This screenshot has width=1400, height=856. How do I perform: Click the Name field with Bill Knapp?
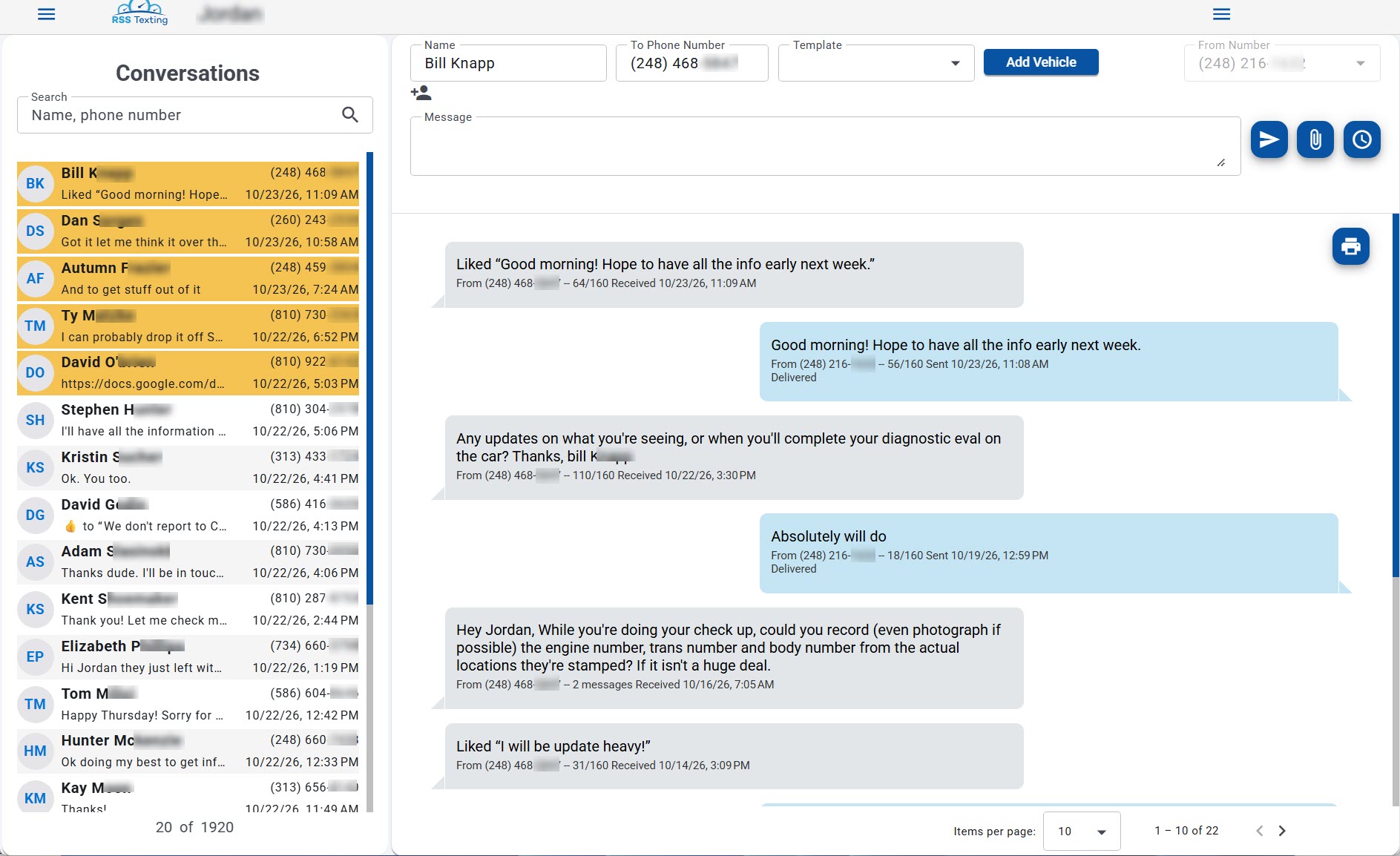(508, 63)
